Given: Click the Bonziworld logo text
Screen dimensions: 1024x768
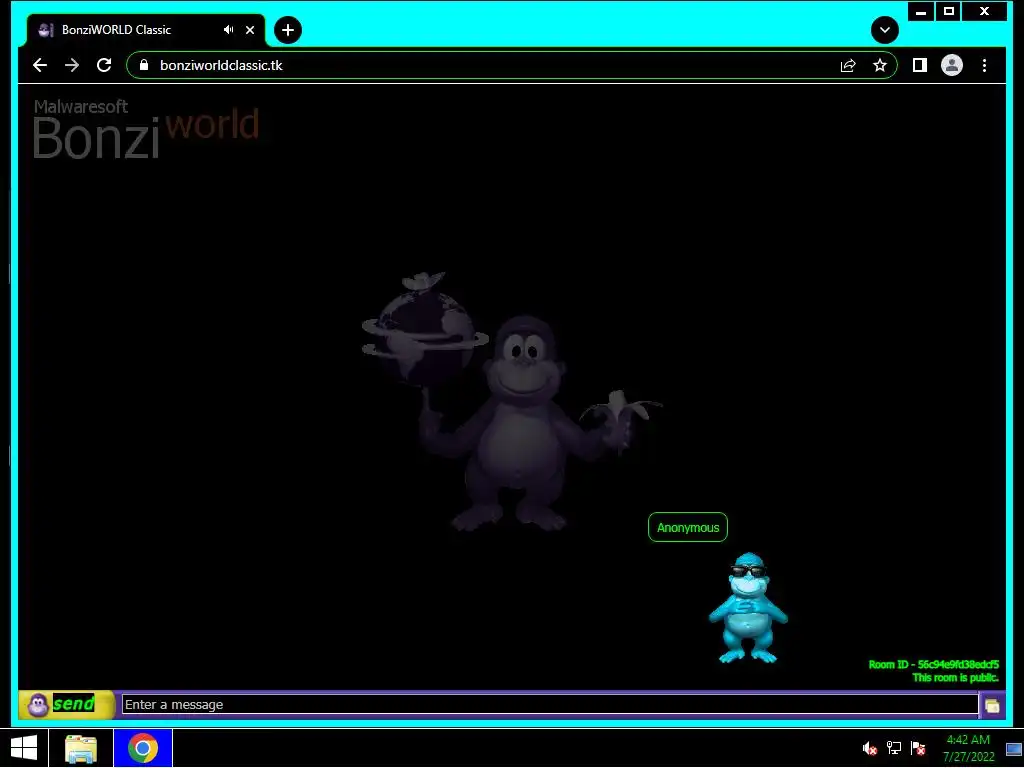Looking at the screenshot, I should [x=146, y=129].
